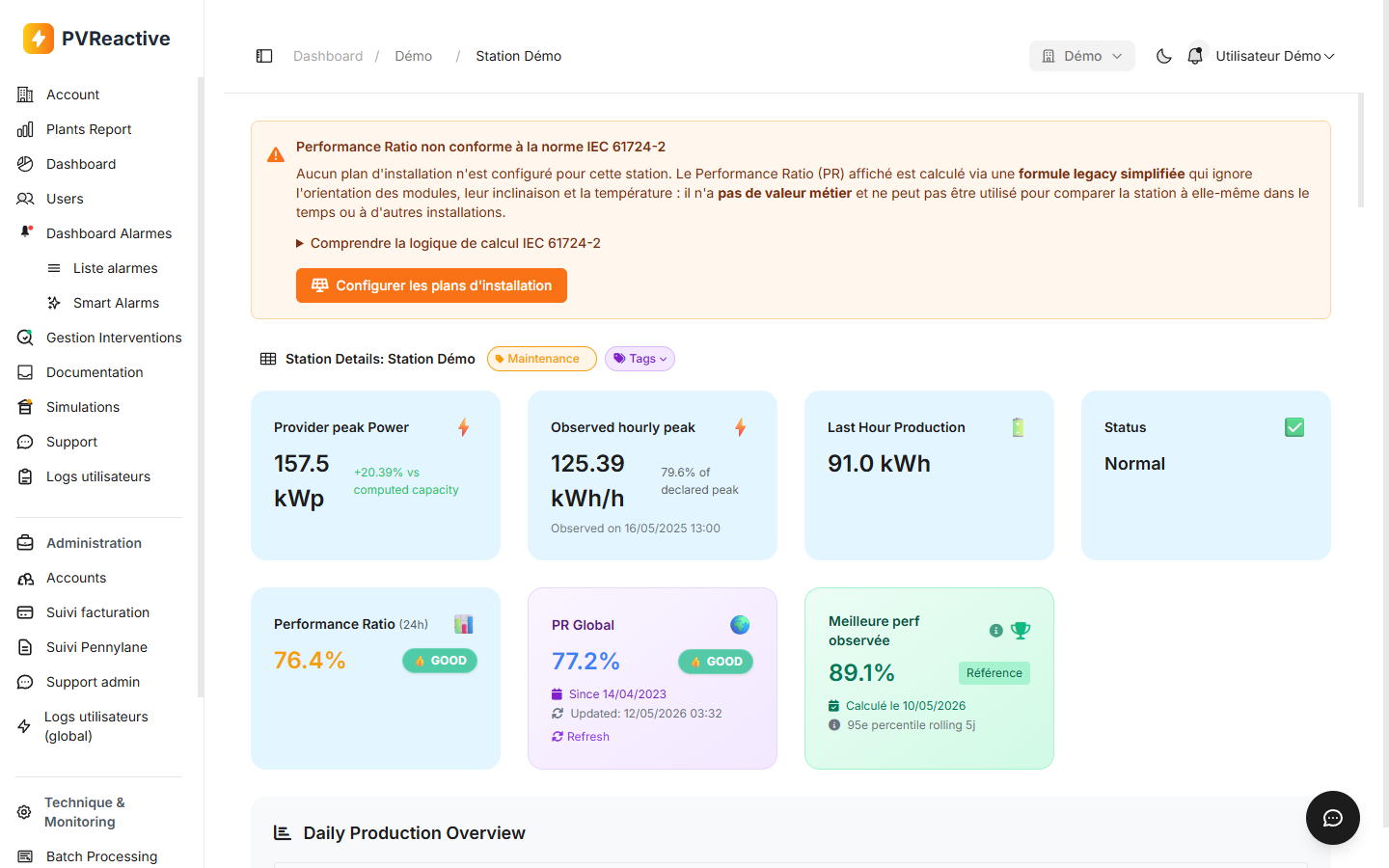The image size is (1389, 868).
Task: Click the Account building icon
Action: tap(25, 95)
